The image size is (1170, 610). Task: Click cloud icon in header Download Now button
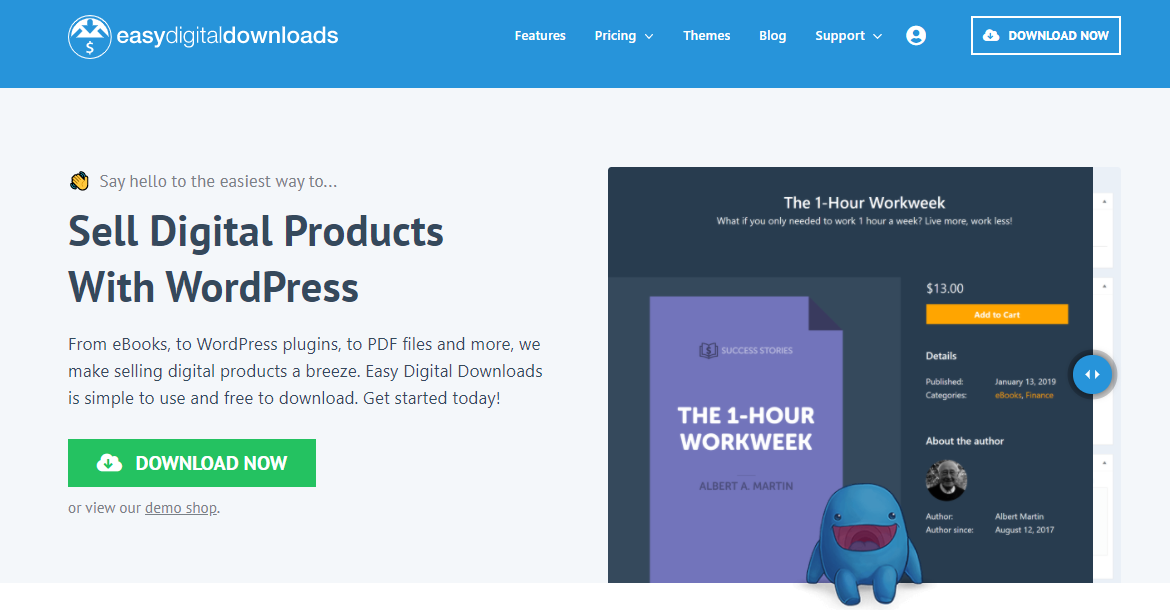pos(991,35)
